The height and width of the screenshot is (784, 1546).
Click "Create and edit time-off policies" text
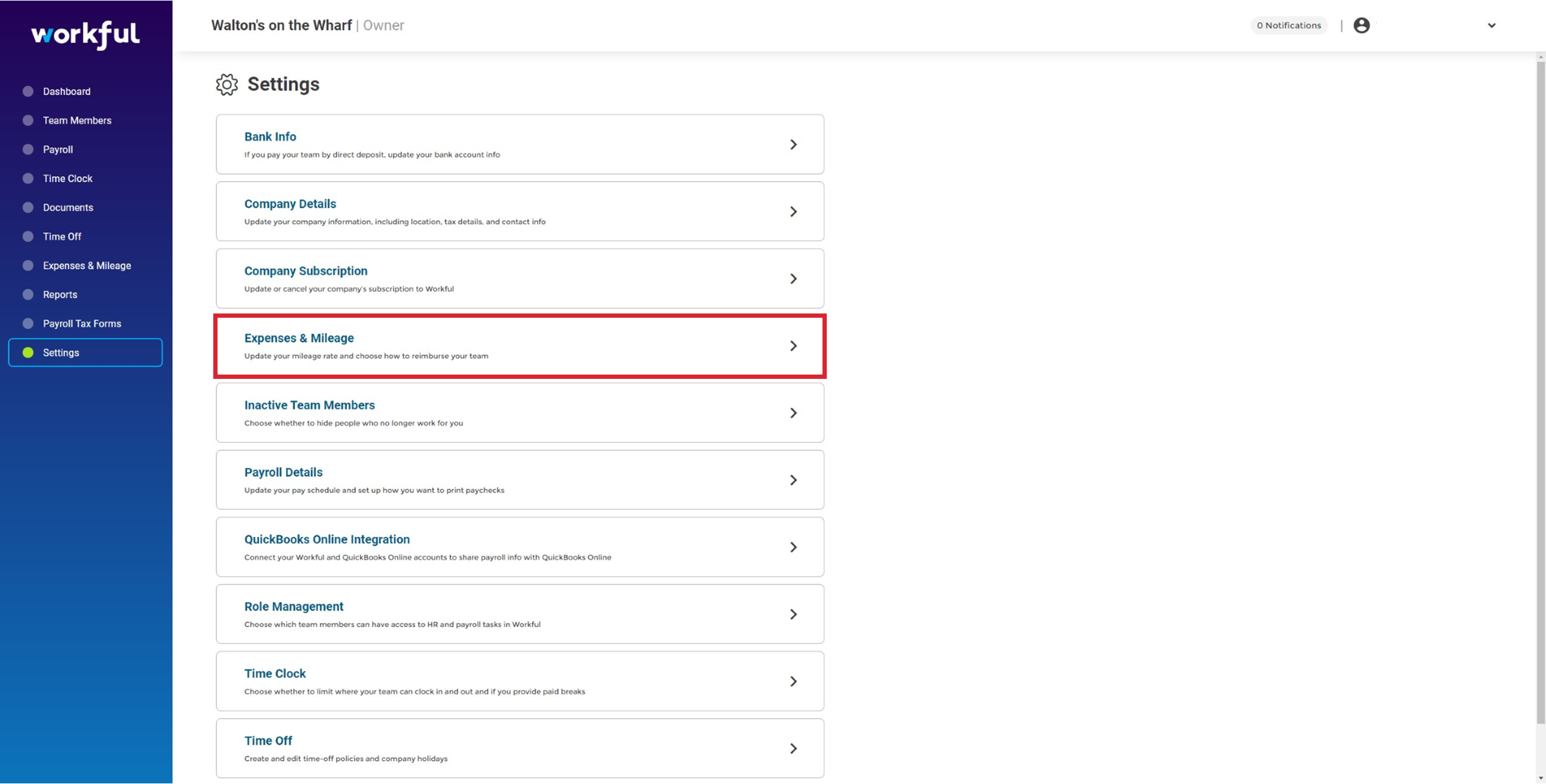click(346, 759)
